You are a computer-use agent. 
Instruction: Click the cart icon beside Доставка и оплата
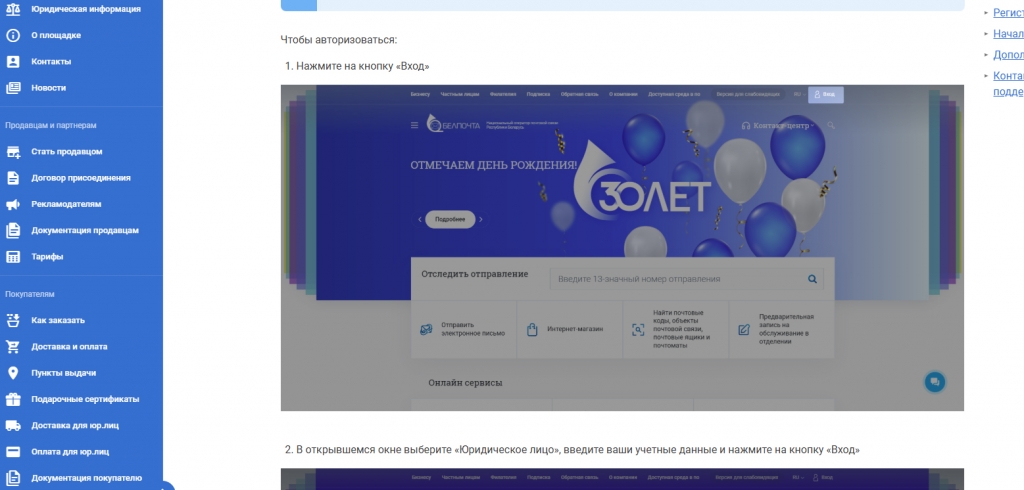pyautogui.click(x=13, y=347)
